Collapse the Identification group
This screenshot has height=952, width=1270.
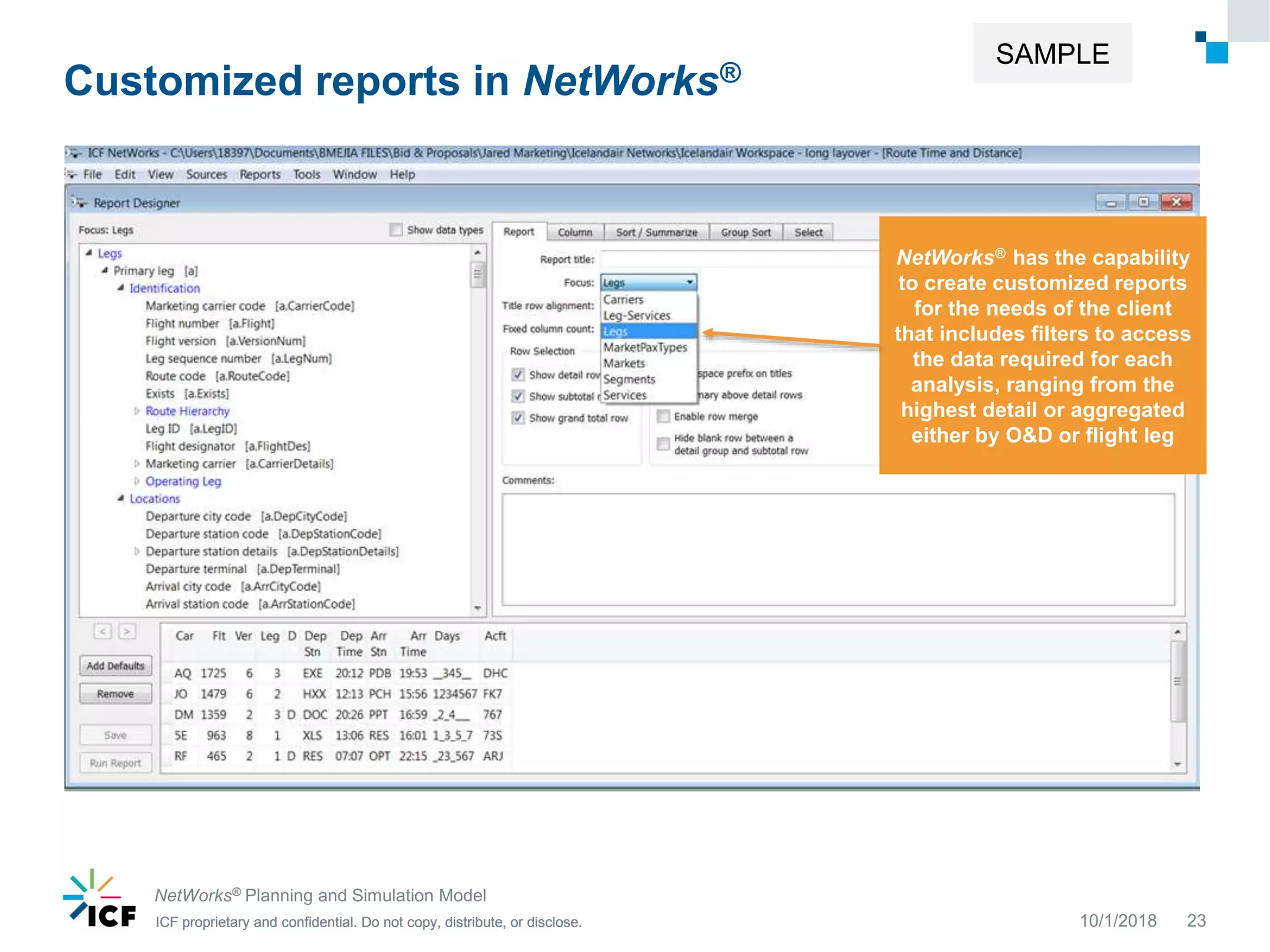point(121,288)
